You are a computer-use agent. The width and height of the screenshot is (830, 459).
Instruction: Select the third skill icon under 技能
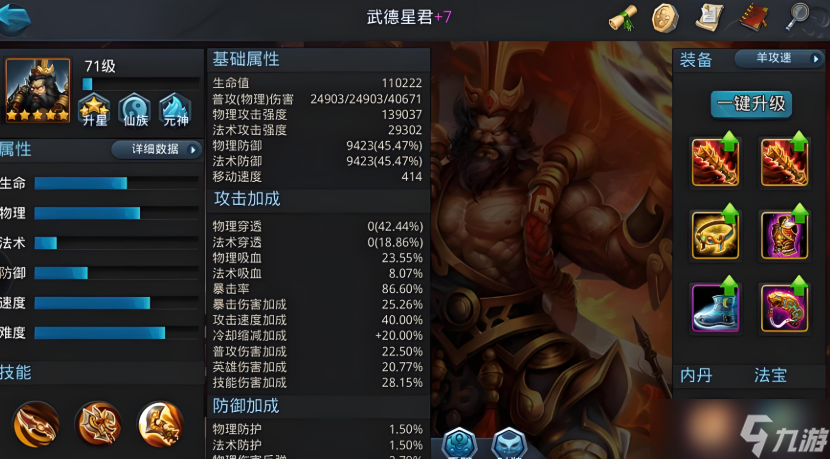point(160,425)
